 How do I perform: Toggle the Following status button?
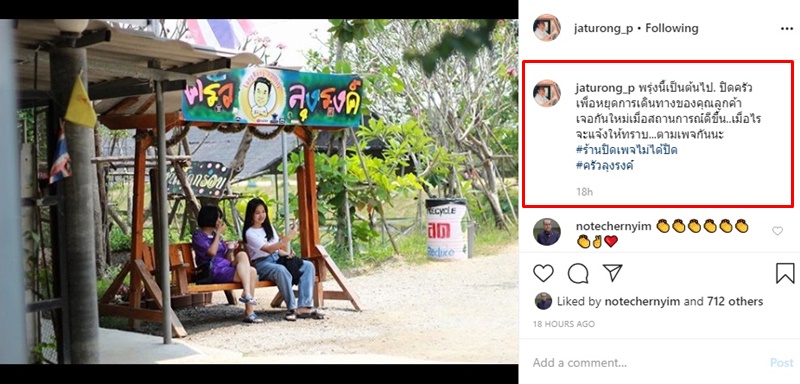coord(672,29)
